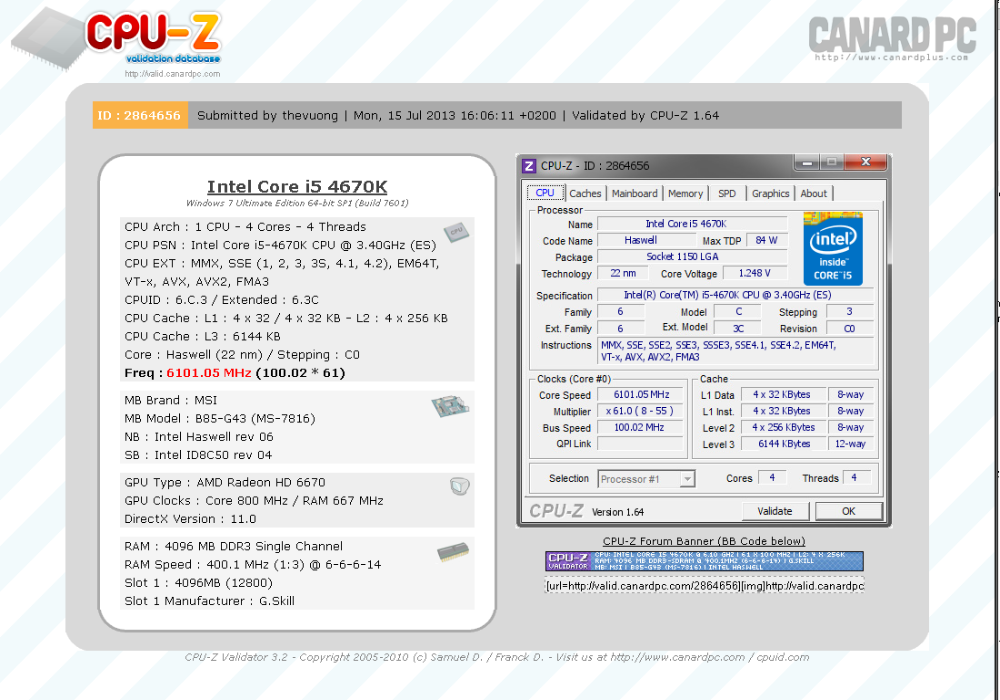1000x700 pixels.
Task: Click the CPUID : 6.C.3 / Extended line
Action: [221, 300]
